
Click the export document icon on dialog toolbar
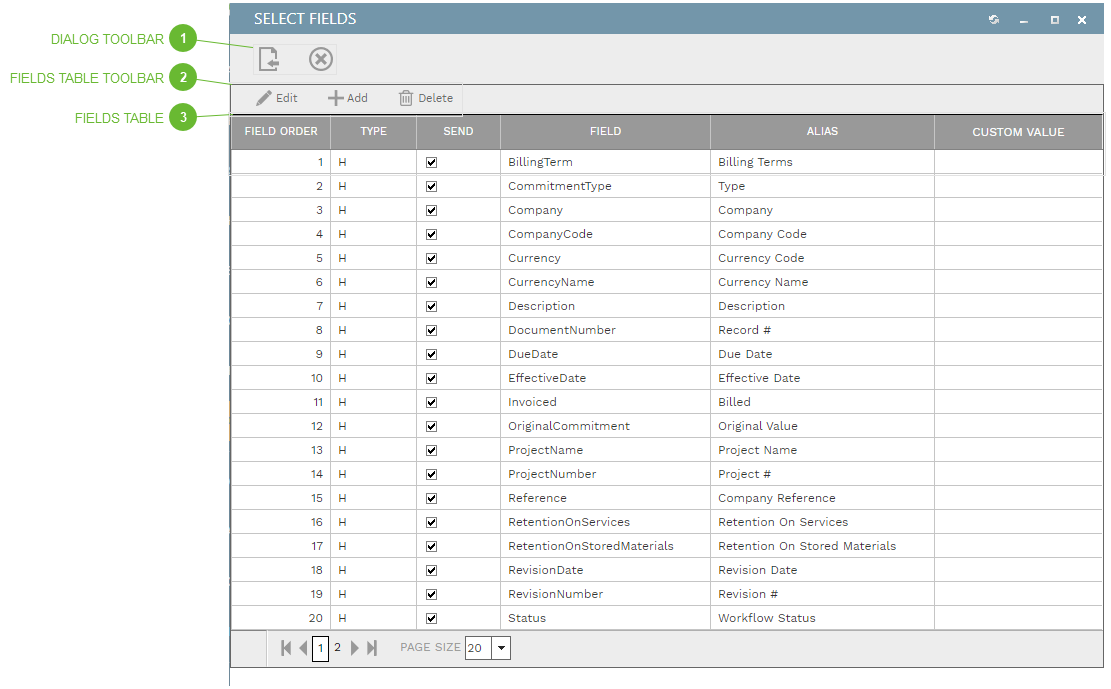[268, 59]
